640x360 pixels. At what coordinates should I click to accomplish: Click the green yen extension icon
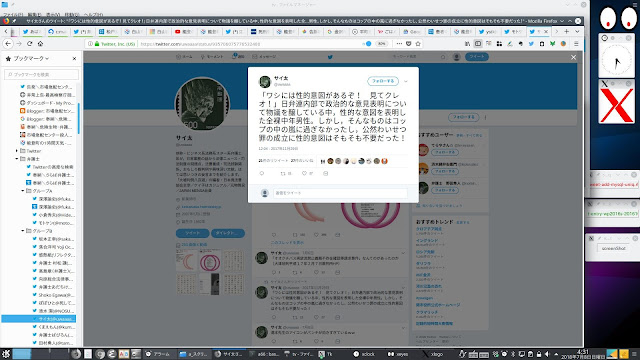click(552, 44)
